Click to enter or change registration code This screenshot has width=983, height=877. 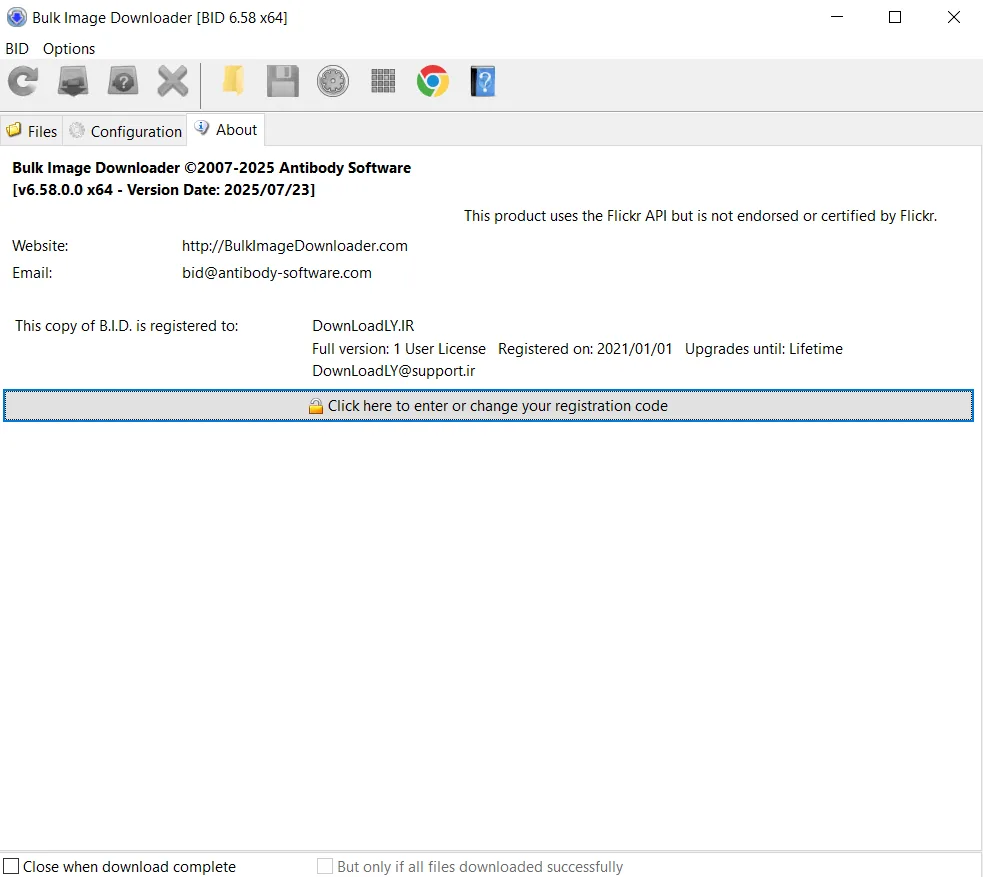coord(488,406)
